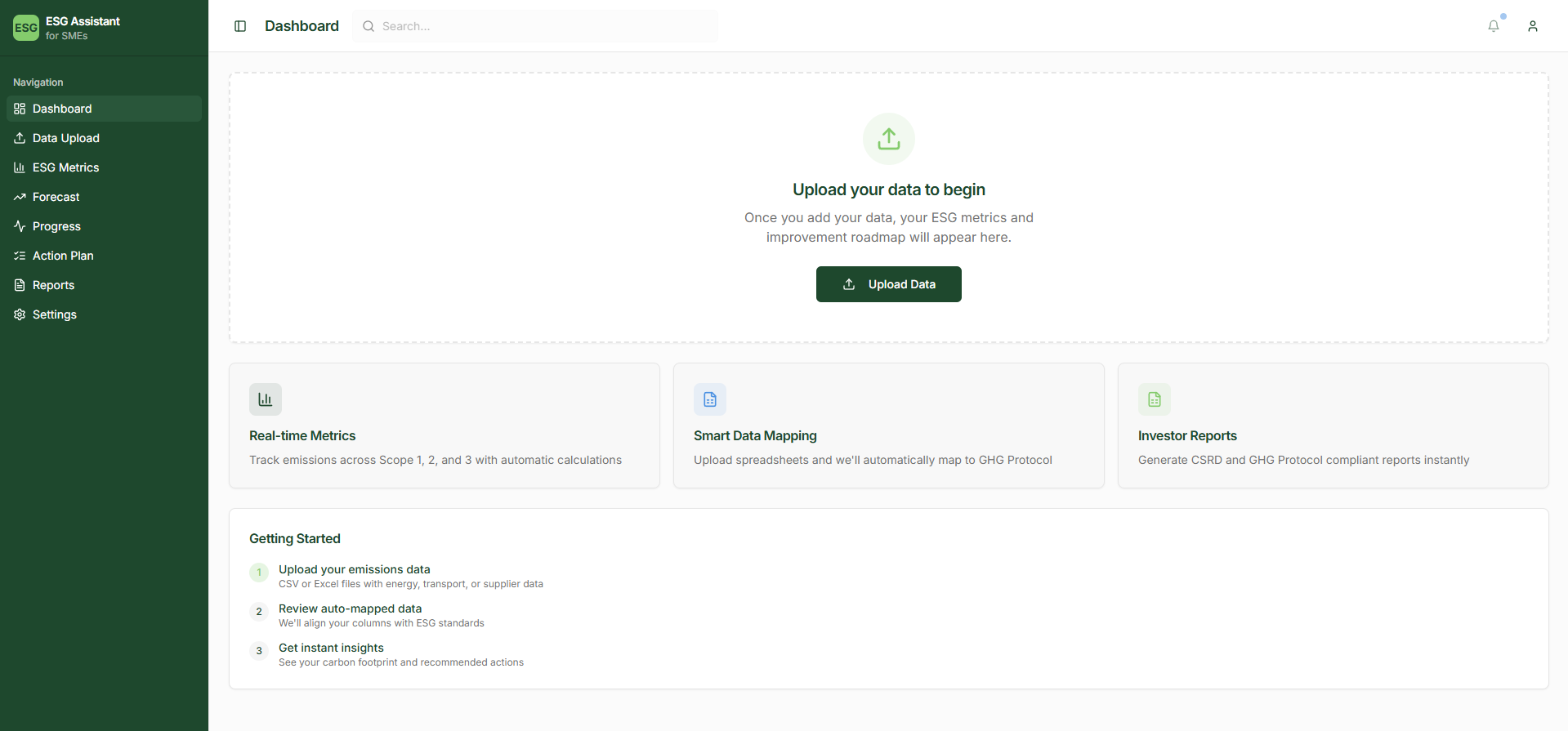1568x731 pixels.
Task: Click step 1 number badge
Action: coord(259,573)
